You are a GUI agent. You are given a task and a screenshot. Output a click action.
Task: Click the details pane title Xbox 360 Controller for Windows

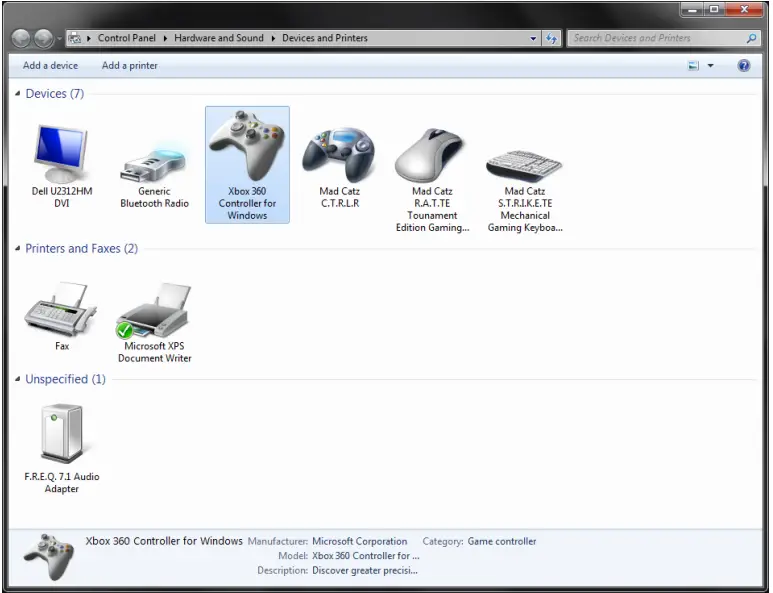click(164, 541)
